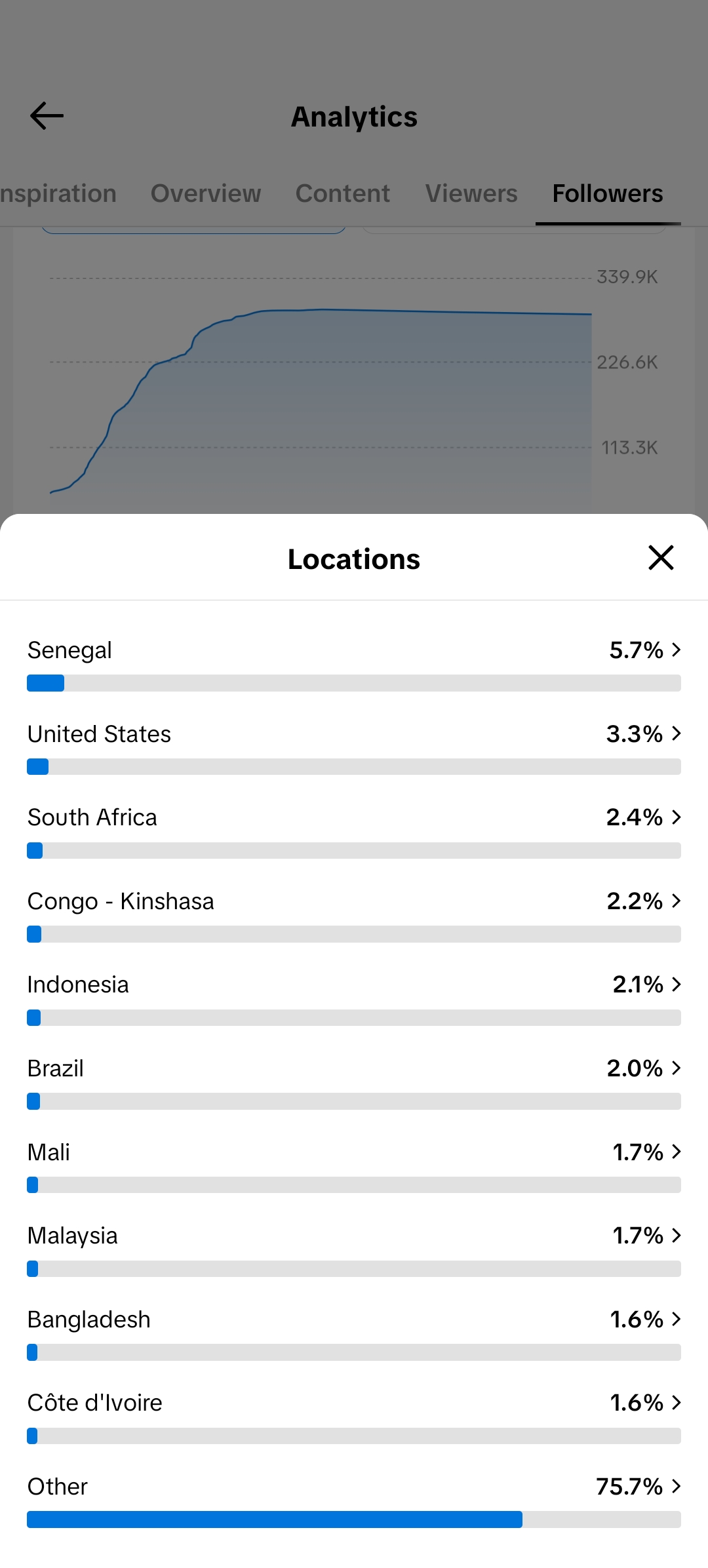The height and width of the screenshot is (1568, 708).
Task: Click the Other 75.7% progress bar
Action: [354, 1519]
